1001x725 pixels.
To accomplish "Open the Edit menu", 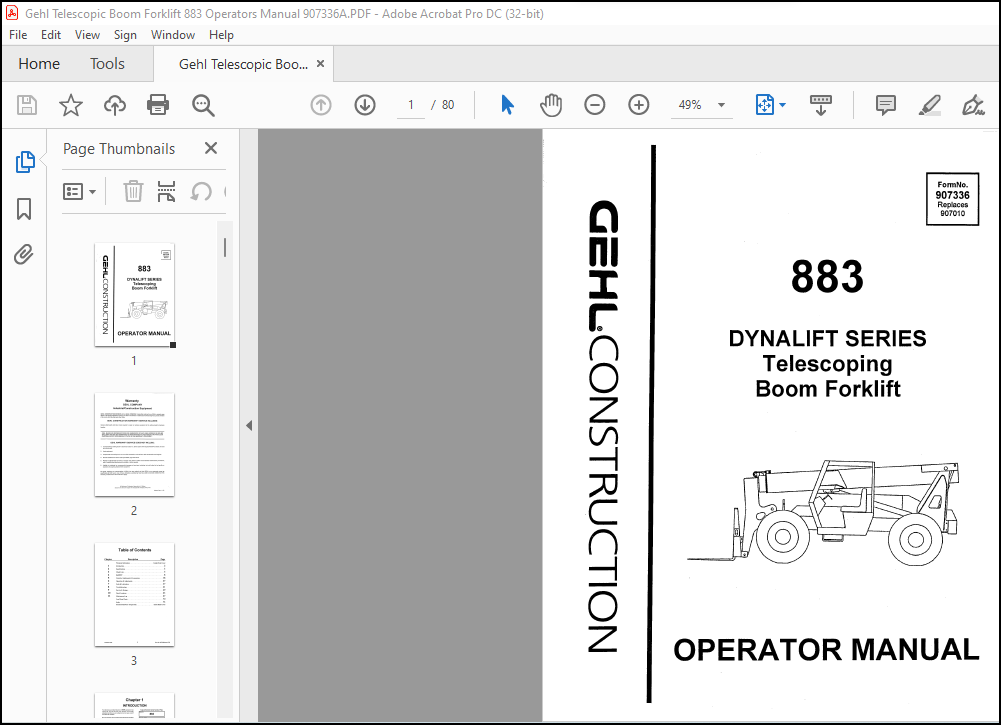I will click(51, 34).
